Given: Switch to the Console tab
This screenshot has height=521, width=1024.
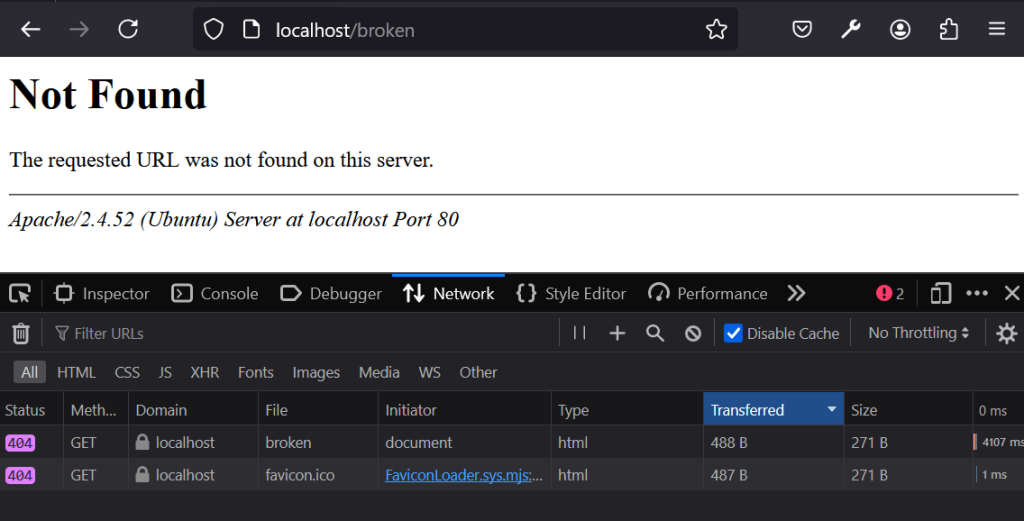Looking at the screenshot, I should pos(215,293).
